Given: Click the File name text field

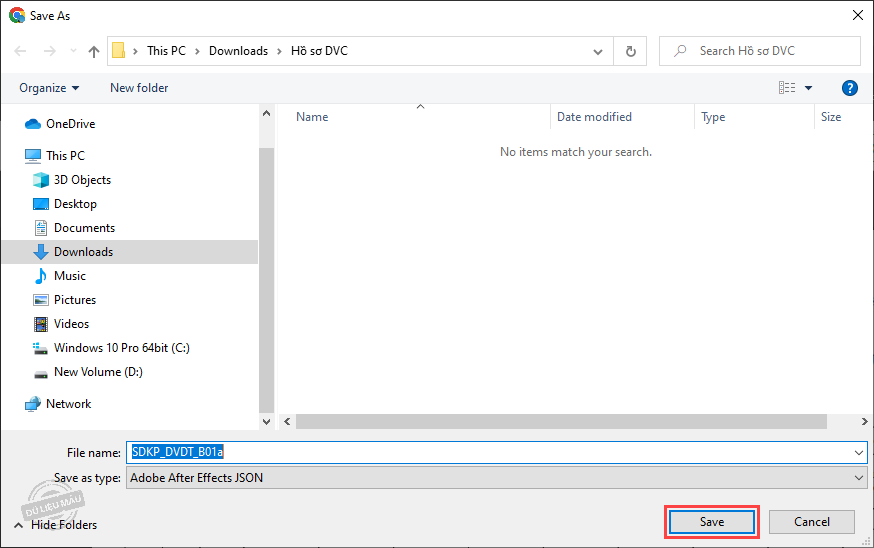Looking at the screenshot, I should 497,452.
